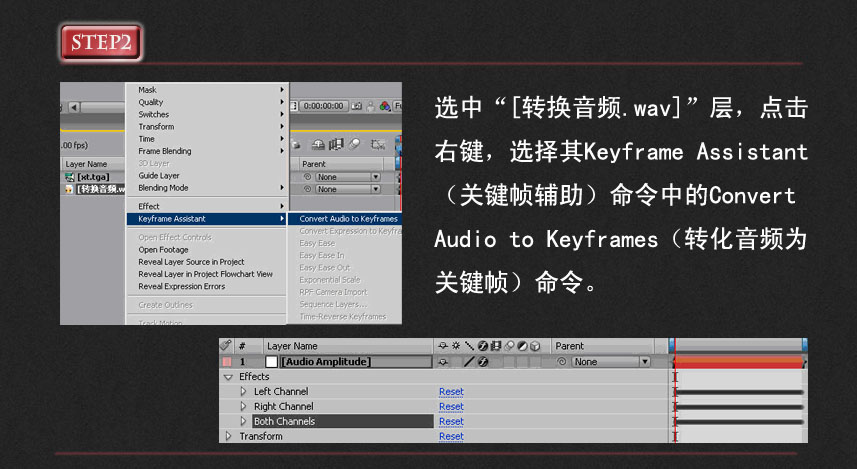Click the pick whip spiral for [xt.tga]
This screenshot has height=469, width=857.
coord(307,177)
